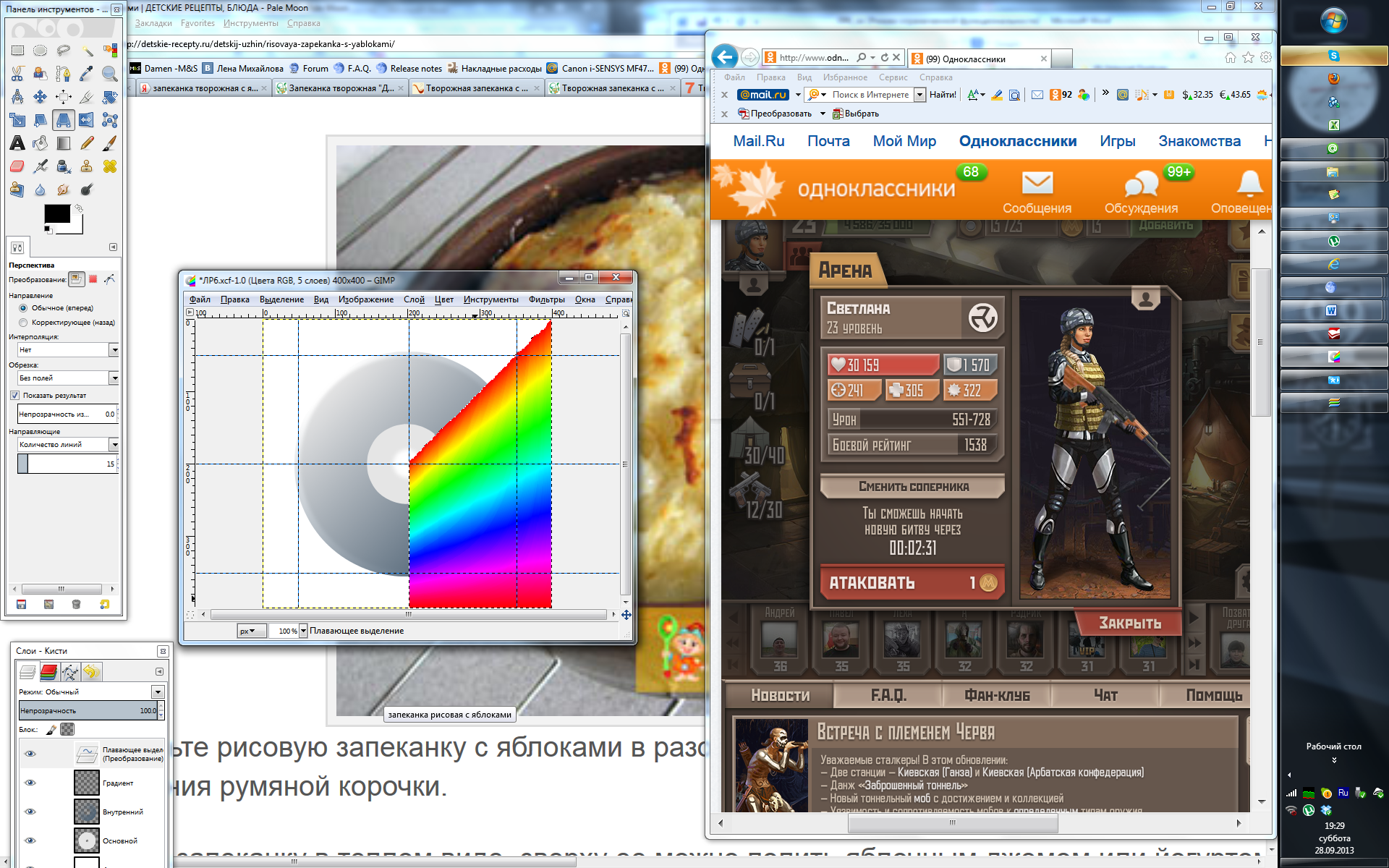Screen dimensions: 1389x868
Task: Open the Фильтры menu in GIMP
Action: point(546,299)
